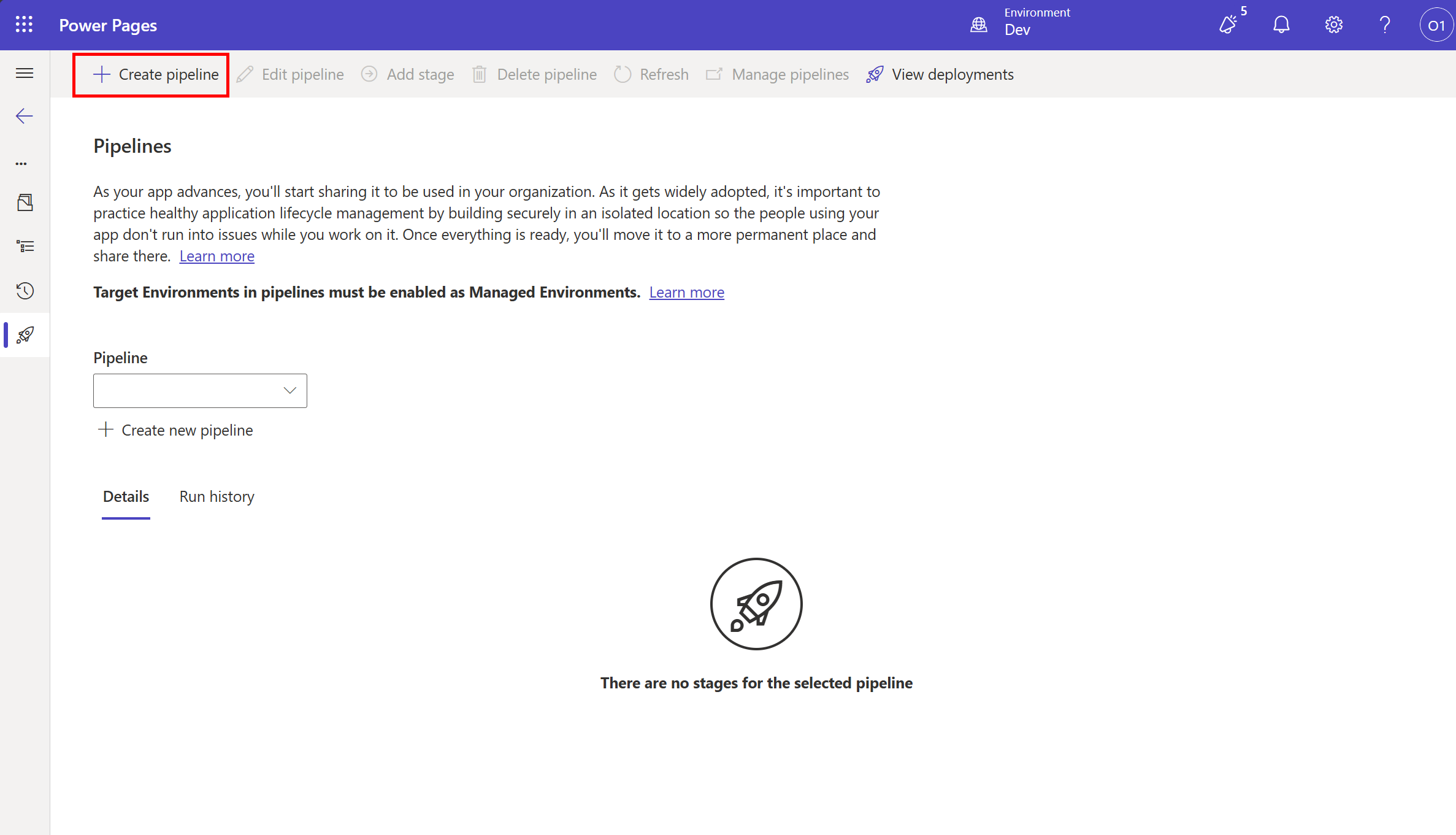Expand the Pipeline dropdown

click(200, 391)
